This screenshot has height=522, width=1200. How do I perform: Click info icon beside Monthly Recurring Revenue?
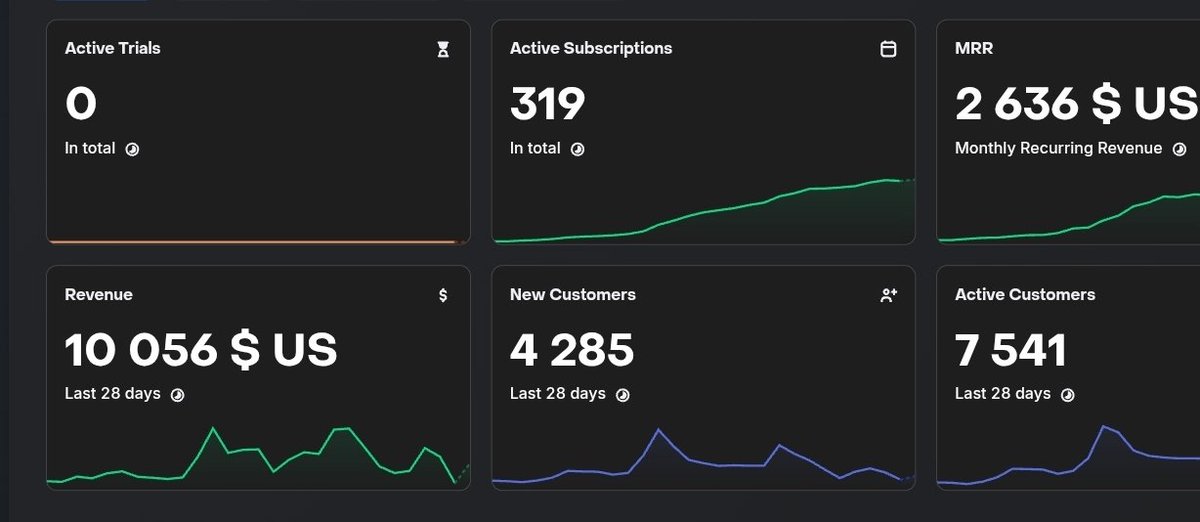pos(1179,149)
